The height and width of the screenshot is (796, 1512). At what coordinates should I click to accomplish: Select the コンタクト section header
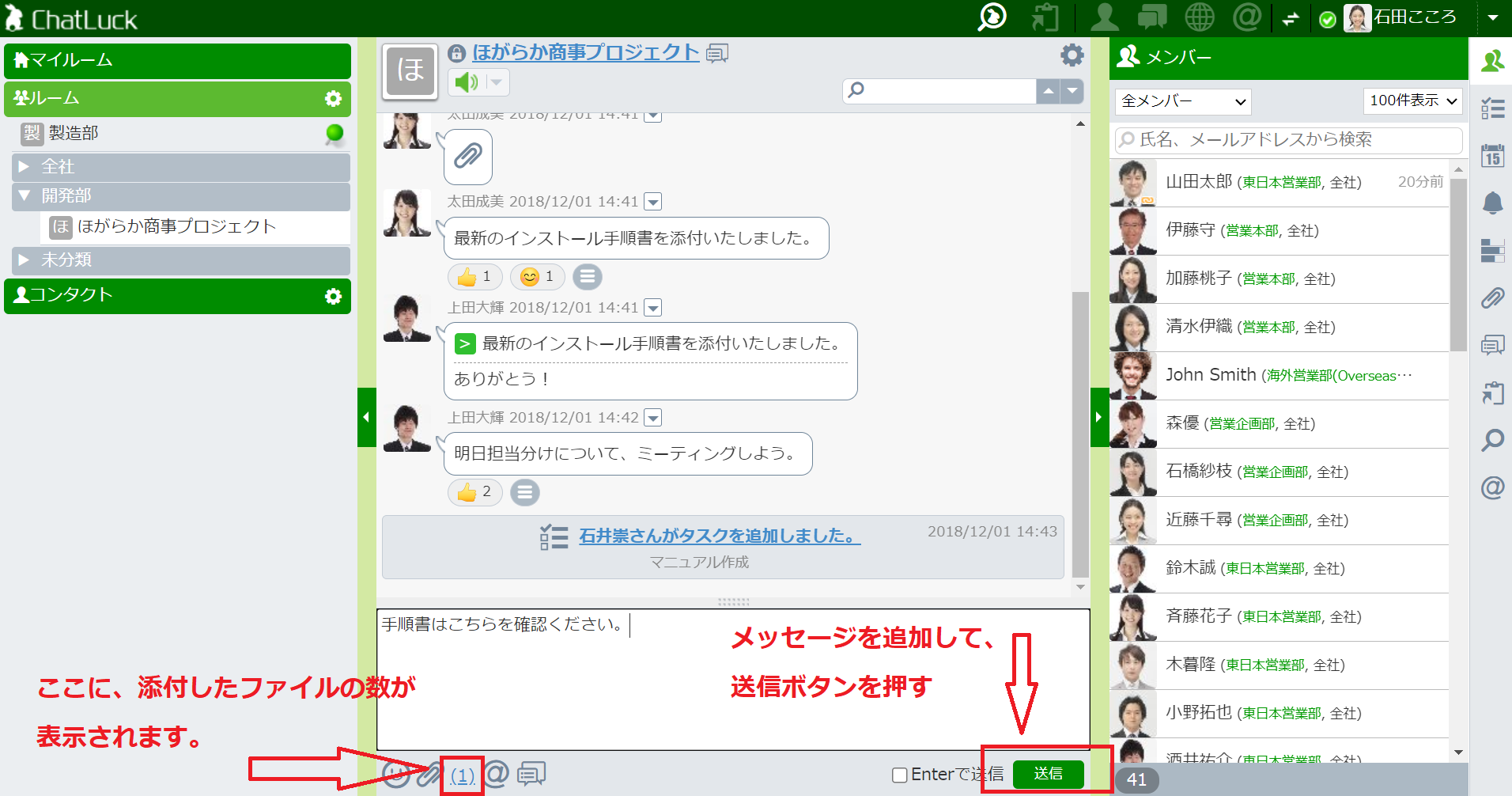pyautogui.click(x=177, y=296)
